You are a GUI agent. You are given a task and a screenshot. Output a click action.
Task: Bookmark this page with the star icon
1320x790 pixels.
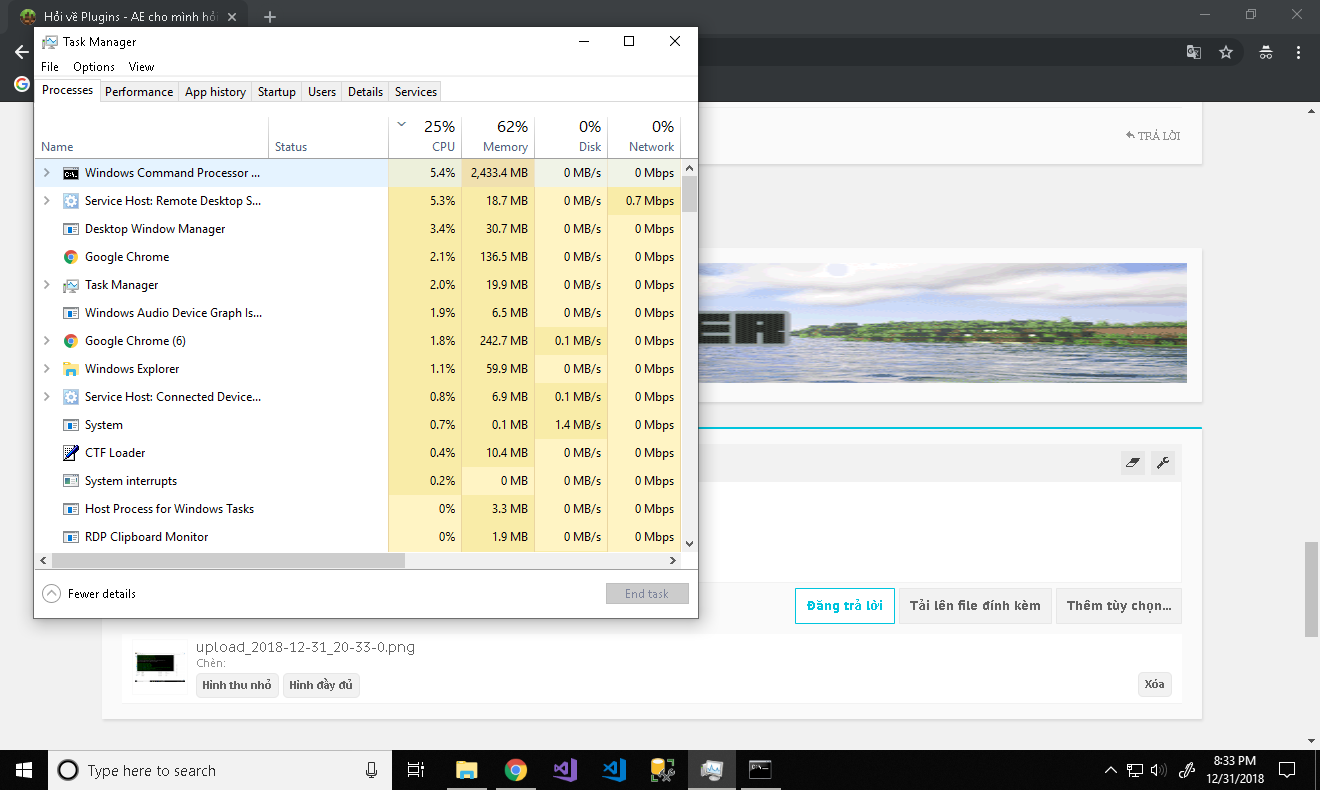(x=1226, y=52)
